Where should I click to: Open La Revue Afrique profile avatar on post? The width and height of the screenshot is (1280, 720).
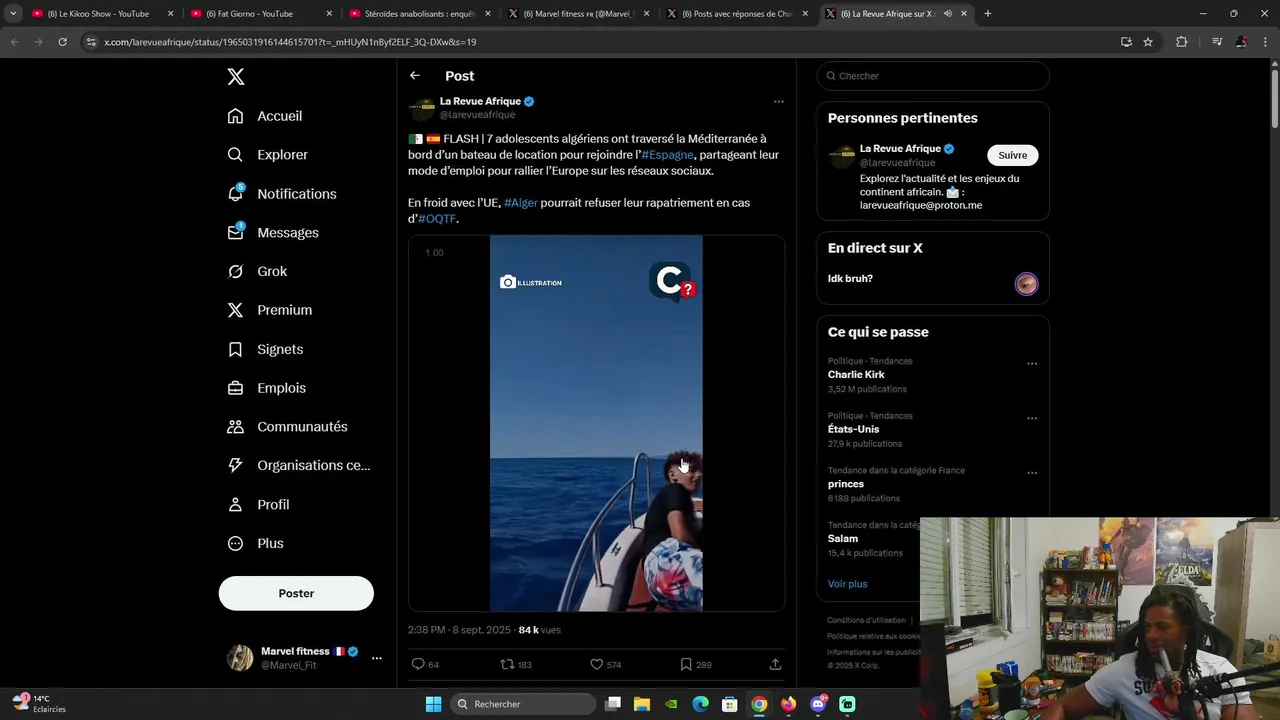422,108
